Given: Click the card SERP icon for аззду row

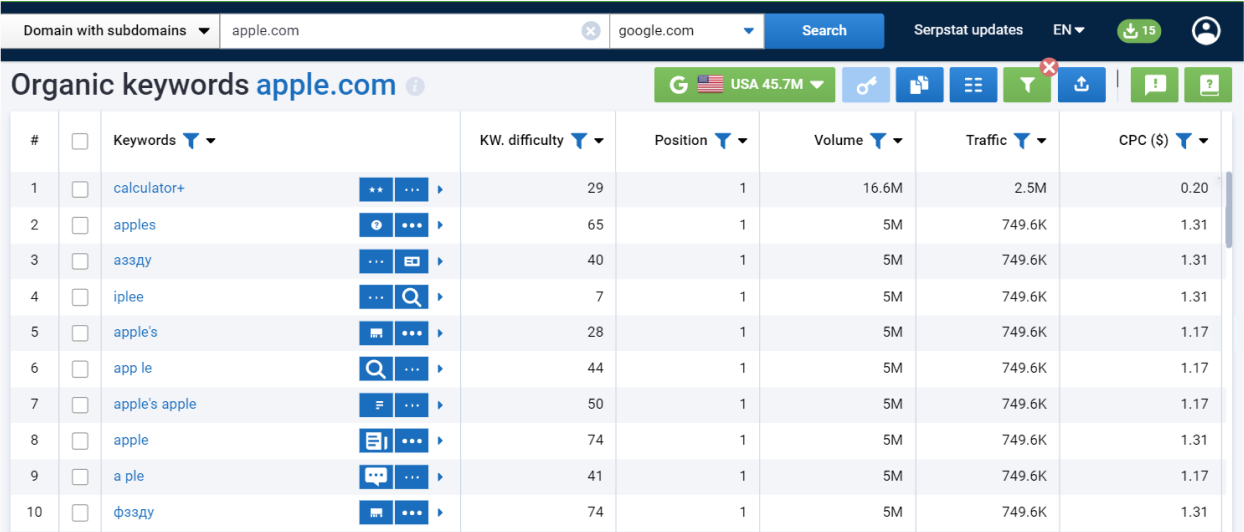Looking at the screenshot, I should point(411,261).
